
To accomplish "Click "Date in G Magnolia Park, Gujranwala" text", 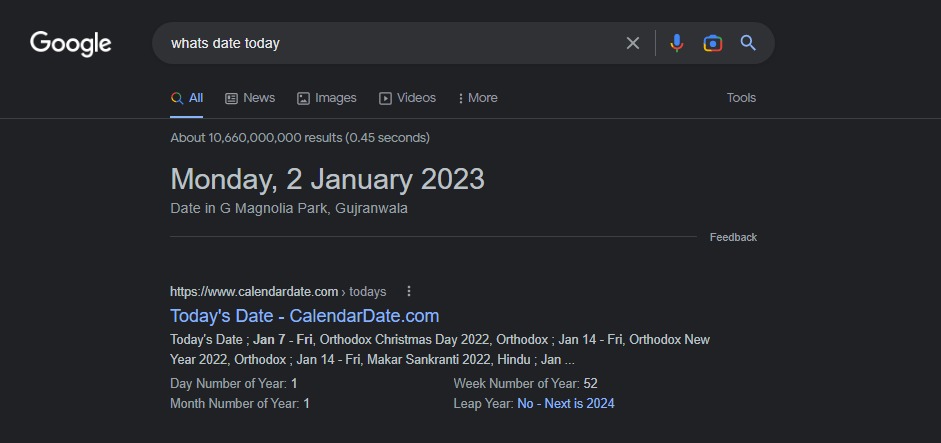I will tap(289, 209).
